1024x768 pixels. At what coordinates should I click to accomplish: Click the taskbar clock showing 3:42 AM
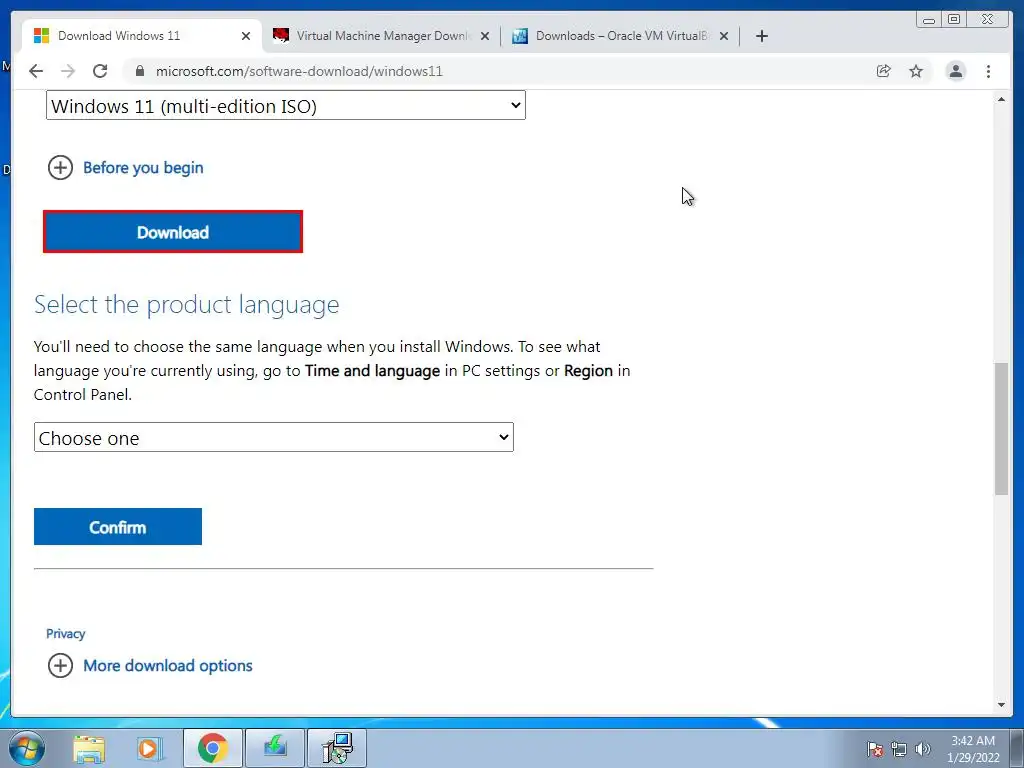click(x=973, y=748)
